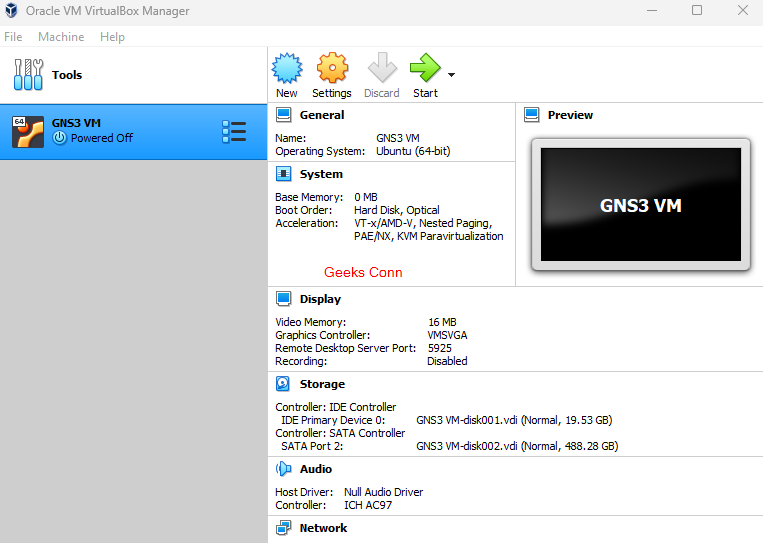This screenshot has height=543, width=763.
Task: Open the General section heading link
Action: point(322,115)
